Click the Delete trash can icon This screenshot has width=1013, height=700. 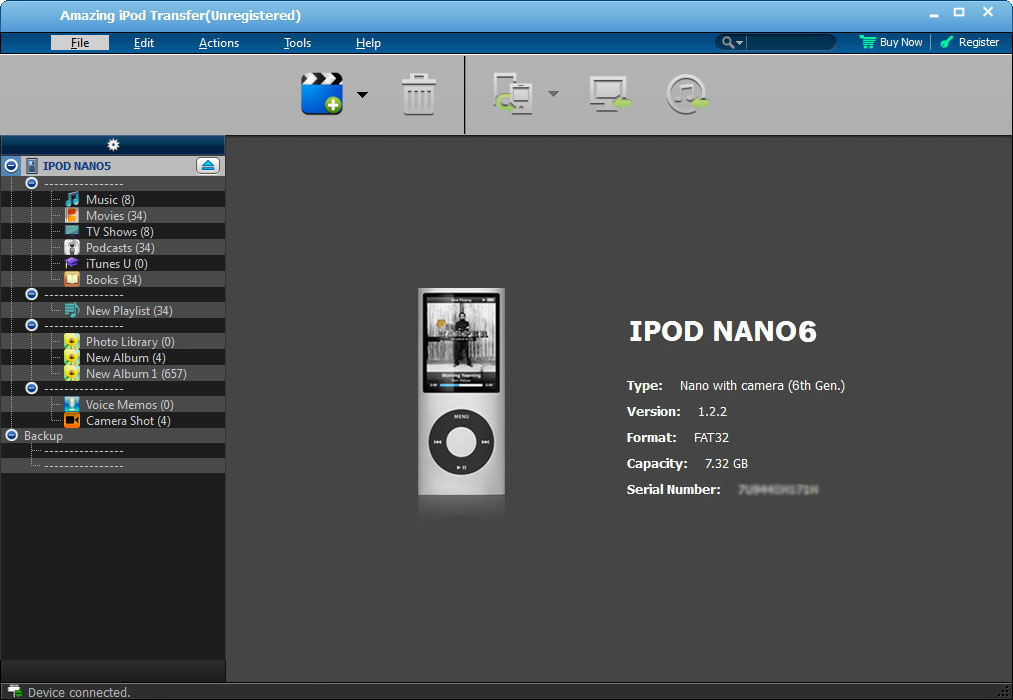(x=419, y=94)
